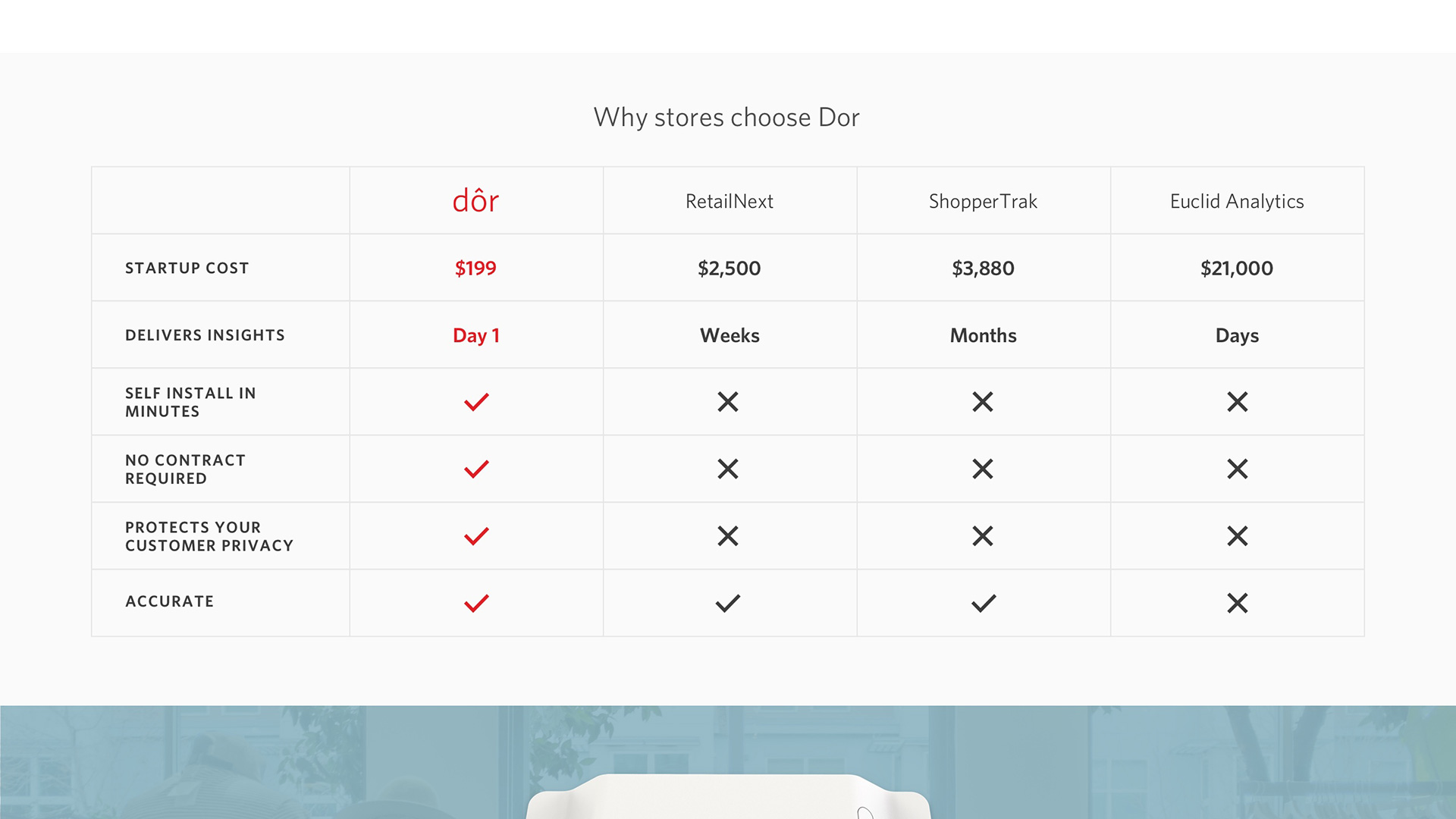Click Dor's red checkmark for No Contract Required
Screen dimensions: 1456x819
pos(476,469)
